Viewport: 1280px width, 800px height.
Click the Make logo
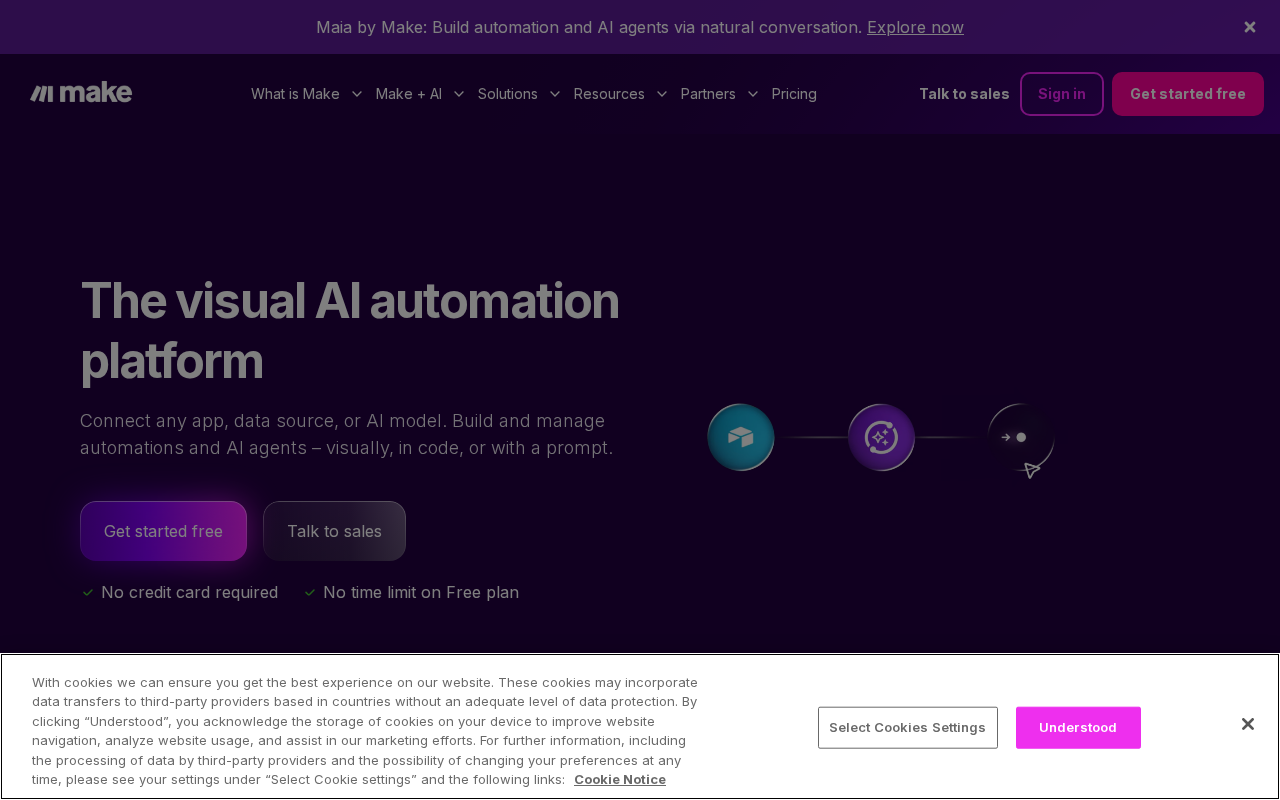point(81,93)
